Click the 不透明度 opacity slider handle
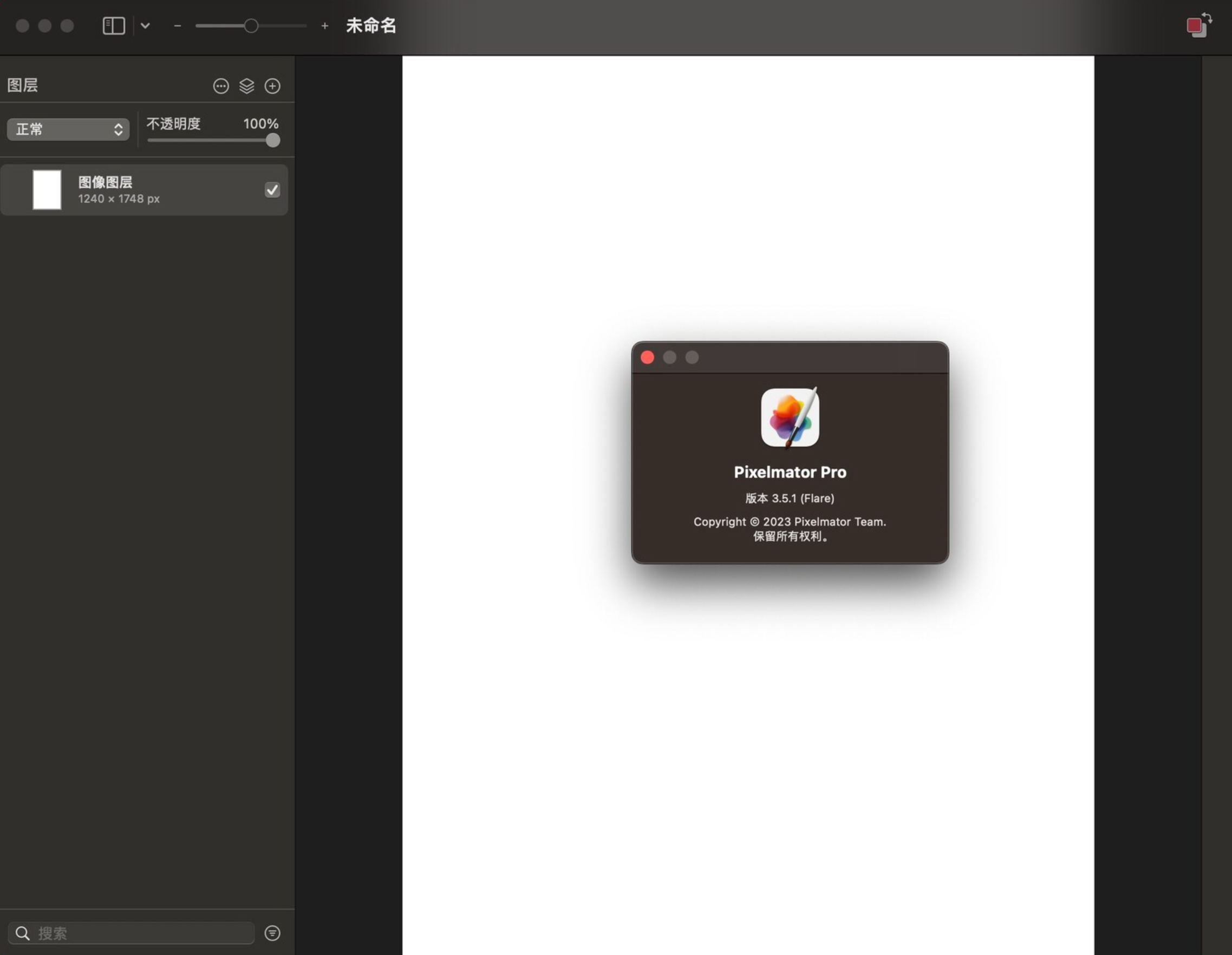 [x=272, y=140]
